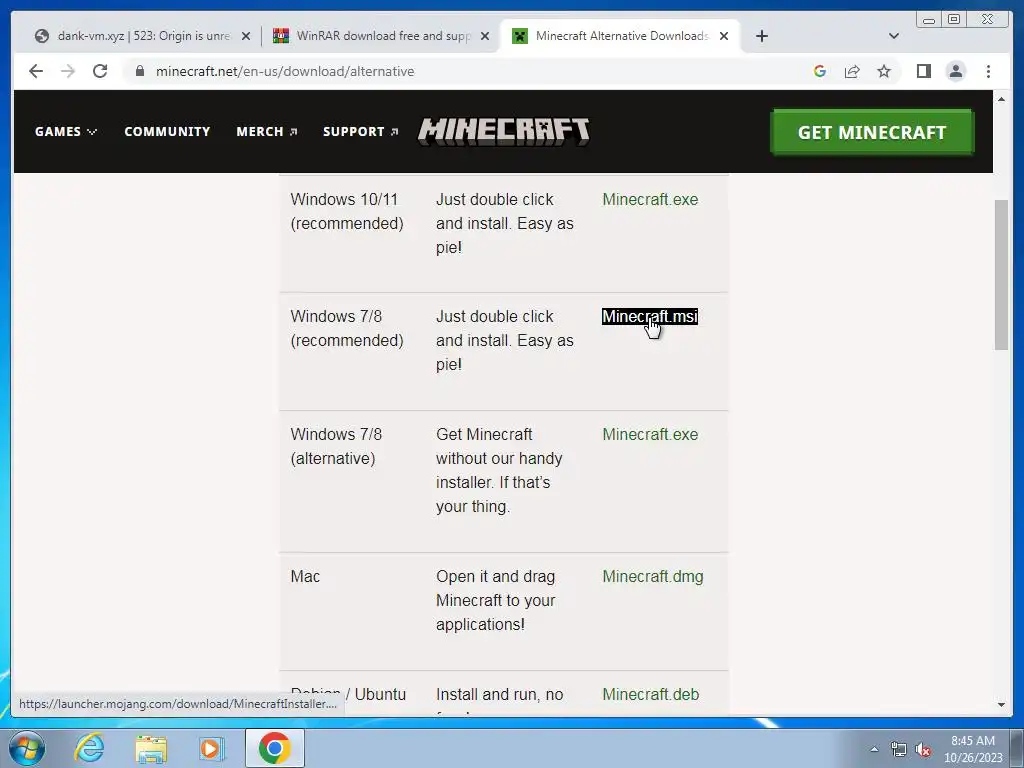This screenshot has width=1024, height=768.
Task: Open the Windows Start menu
Action: coord(26,748)
